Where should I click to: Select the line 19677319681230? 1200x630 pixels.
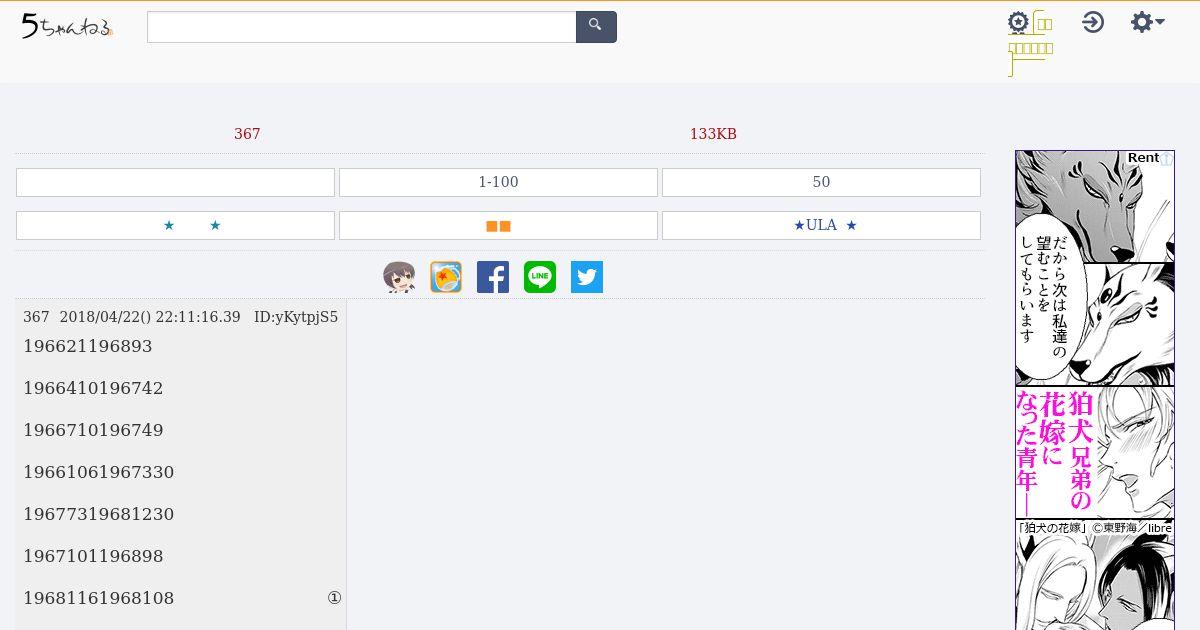tap(99, 514)
